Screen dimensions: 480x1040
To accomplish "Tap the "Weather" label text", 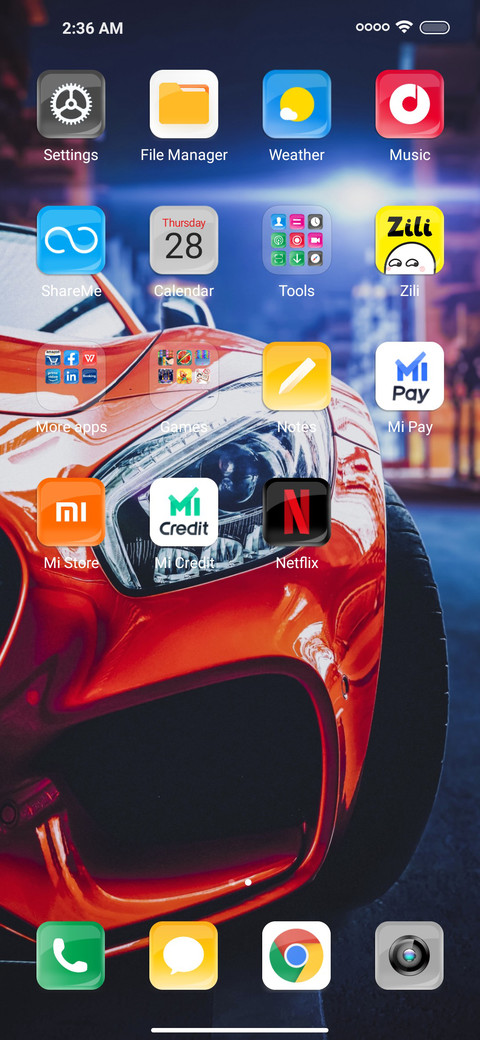I will [296, 155].
